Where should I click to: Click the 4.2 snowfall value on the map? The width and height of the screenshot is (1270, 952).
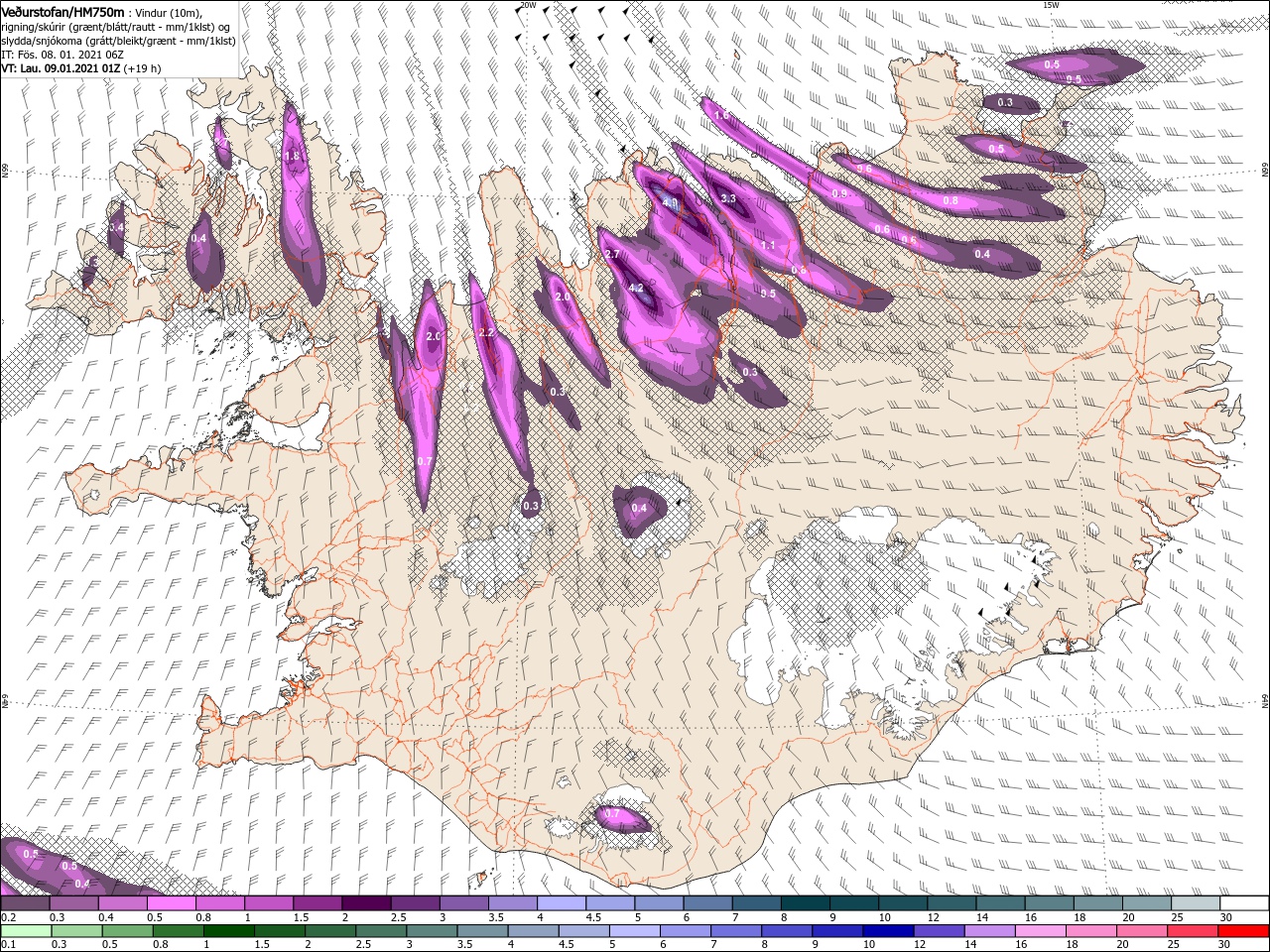tap(637, 289)
